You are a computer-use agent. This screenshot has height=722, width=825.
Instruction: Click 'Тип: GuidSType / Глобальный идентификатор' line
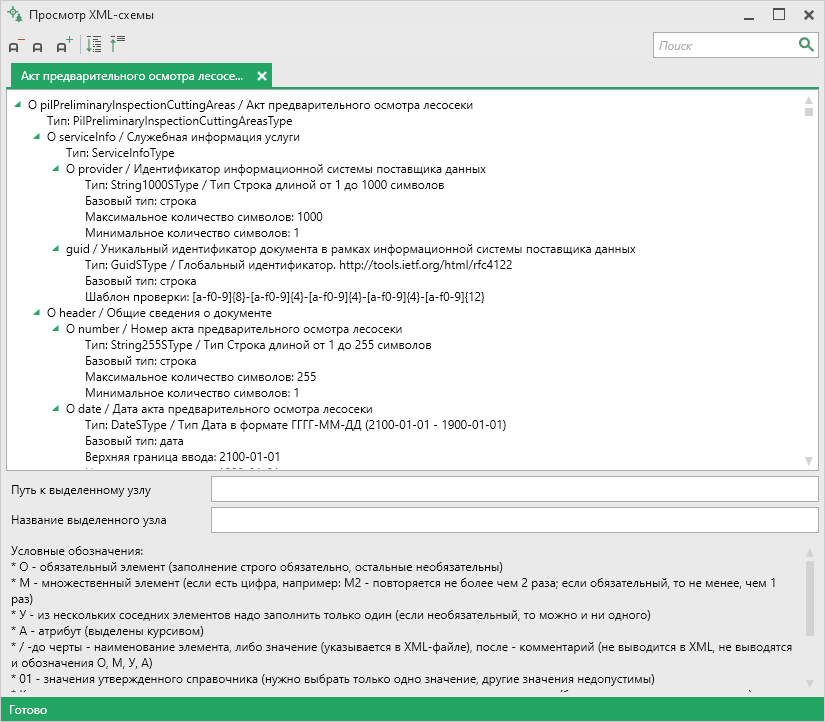click(298, 265)
